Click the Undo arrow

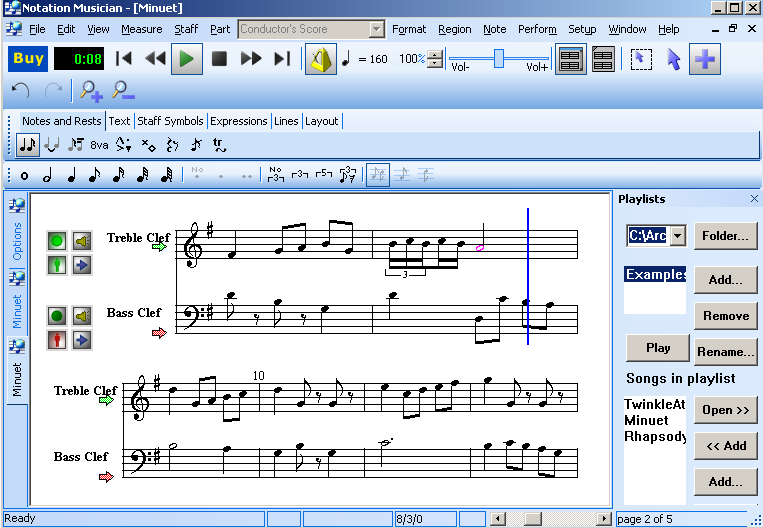[20, 91]
